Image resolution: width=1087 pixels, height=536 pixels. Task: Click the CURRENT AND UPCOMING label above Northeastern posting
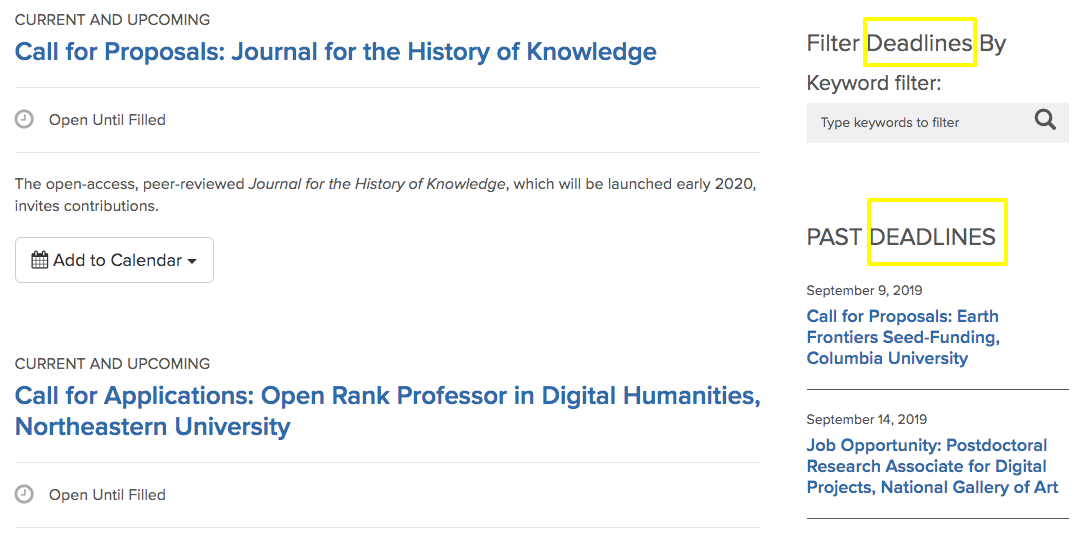click(112, 363)
